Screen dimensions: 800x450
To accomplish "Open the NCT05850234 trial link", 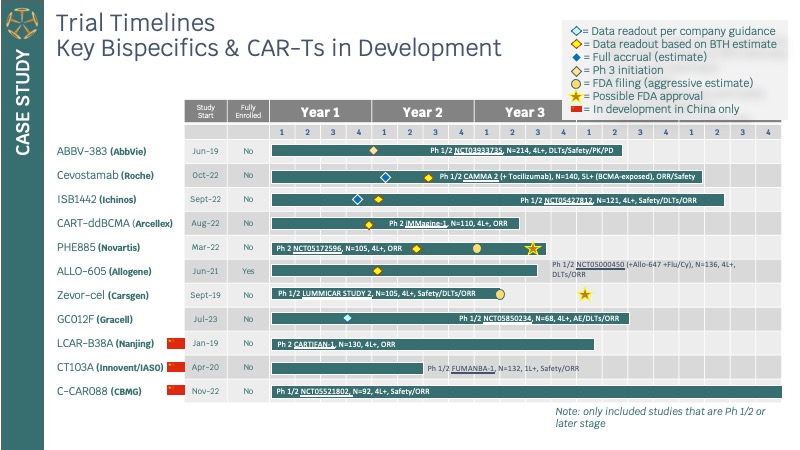I will (507, 318).
